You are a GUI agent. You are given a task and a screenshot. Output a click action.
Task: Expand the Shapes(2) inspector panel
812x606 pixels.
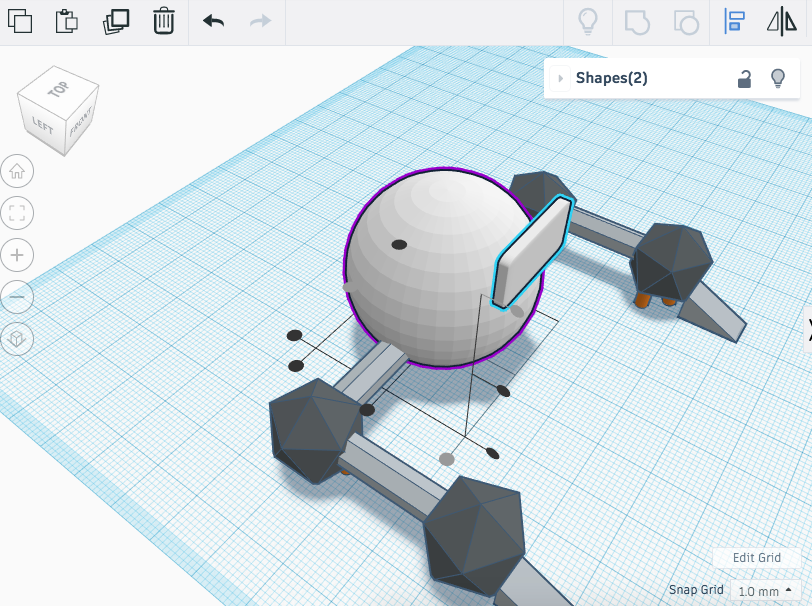click(x=560, y=78)
